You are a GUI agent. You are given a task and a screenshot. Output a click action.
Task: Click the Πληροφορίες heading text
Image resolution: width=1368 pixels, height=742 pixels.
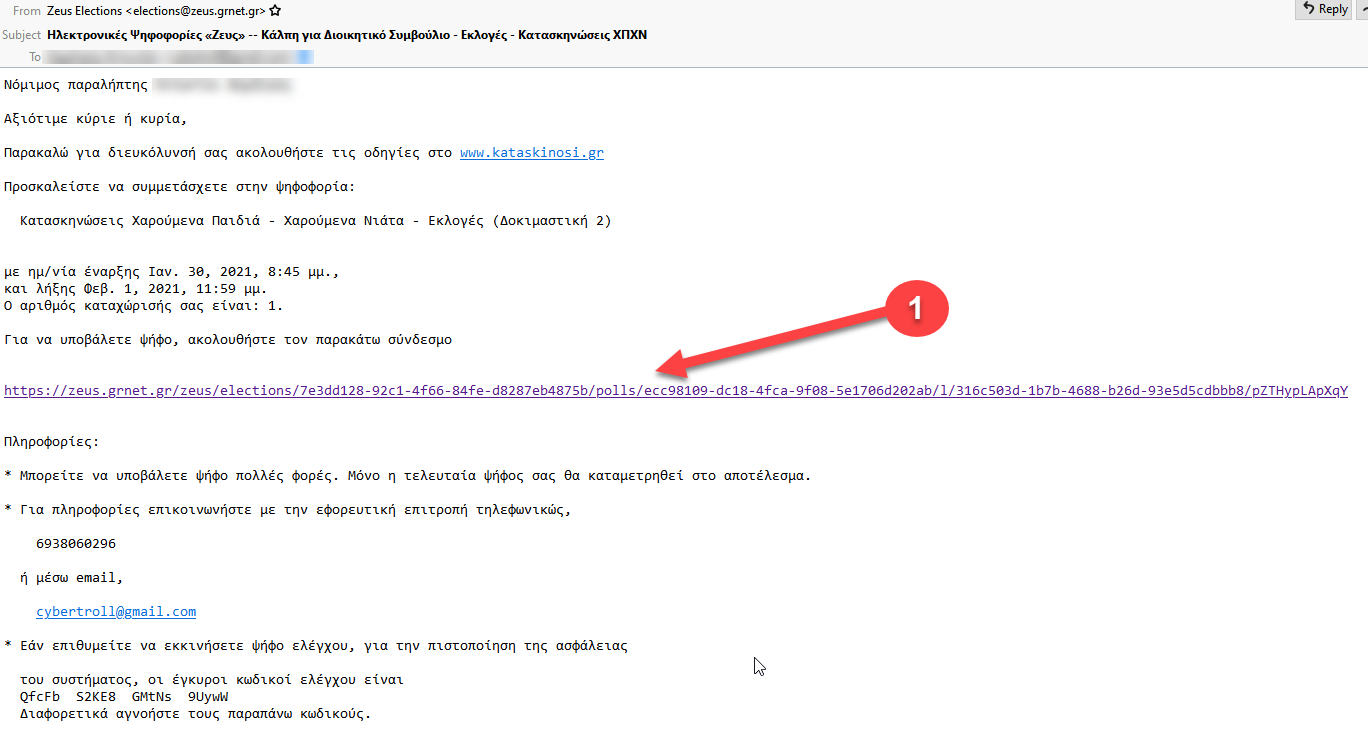[x=52, y=442]
